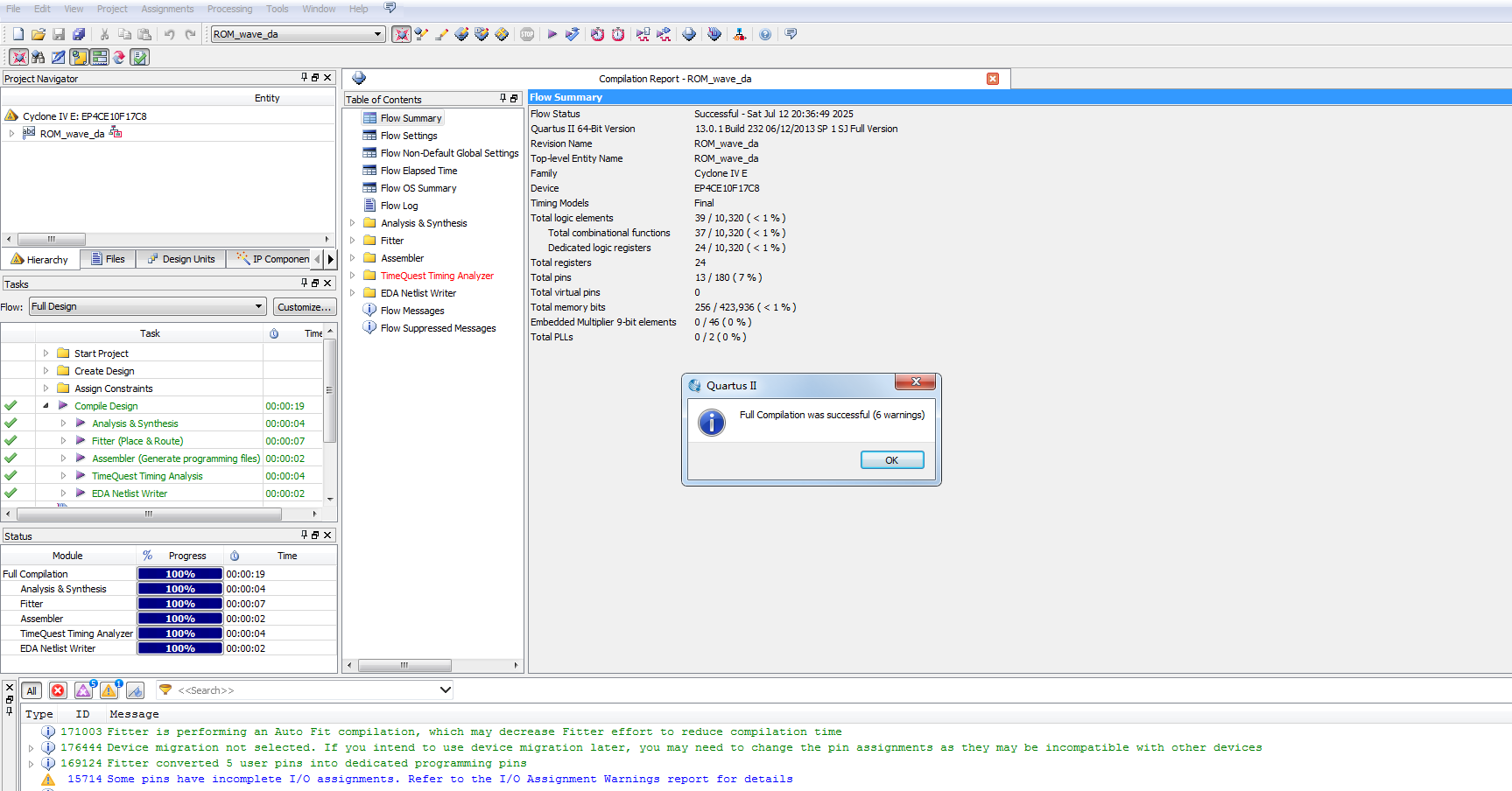
Task: Toggle the pin on Table of Contents panel
Action: pos(503,98)
